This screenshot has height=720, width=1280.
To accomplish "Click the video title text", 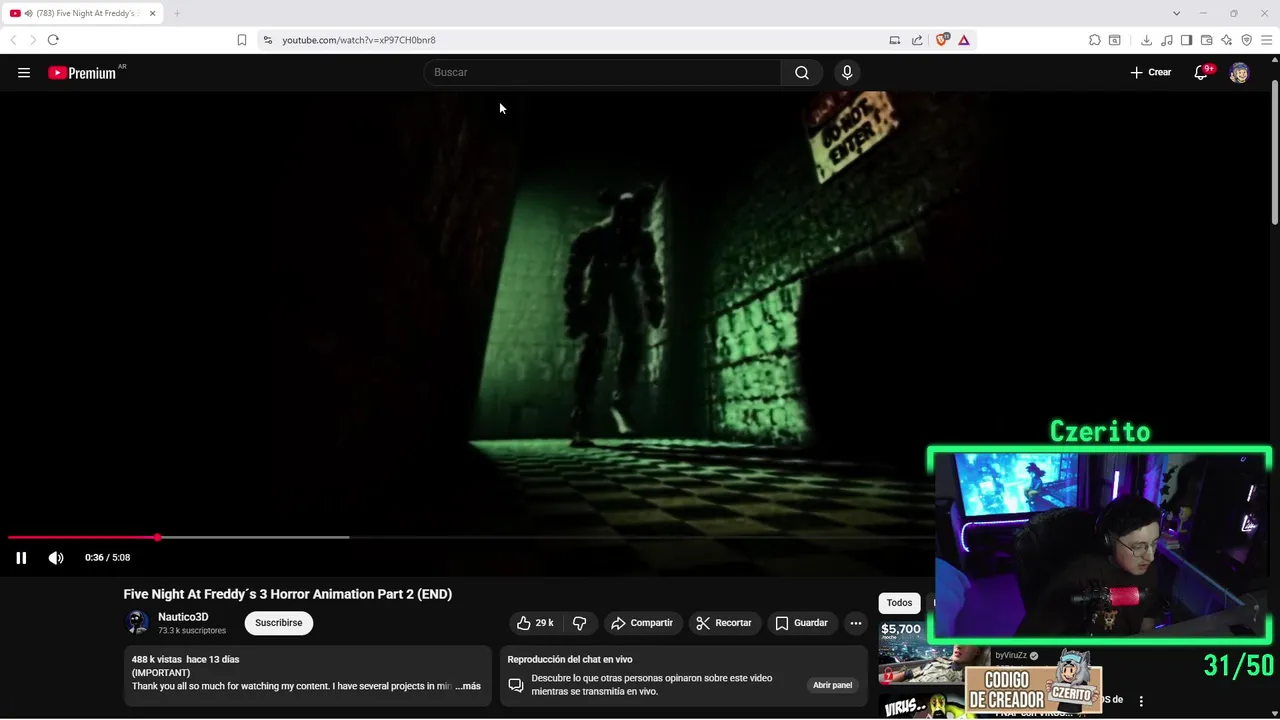I will (x=288, y=594).
